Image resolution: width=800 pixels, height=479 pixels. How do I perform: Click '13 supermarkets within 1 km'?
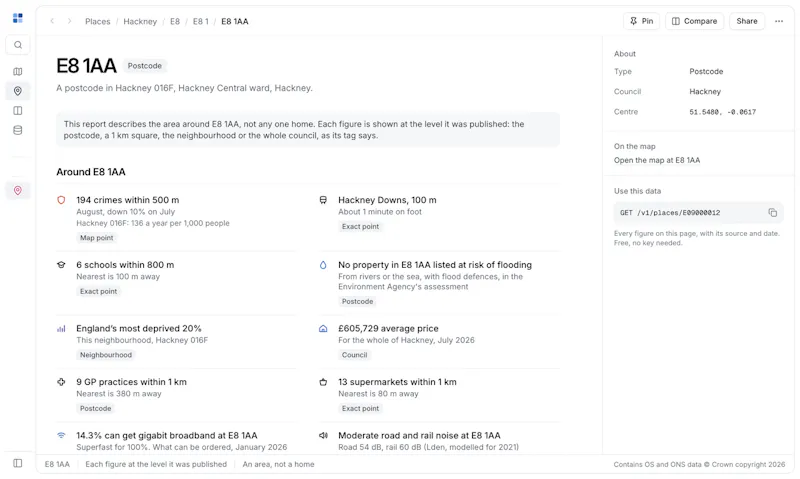tap(397, 382)
